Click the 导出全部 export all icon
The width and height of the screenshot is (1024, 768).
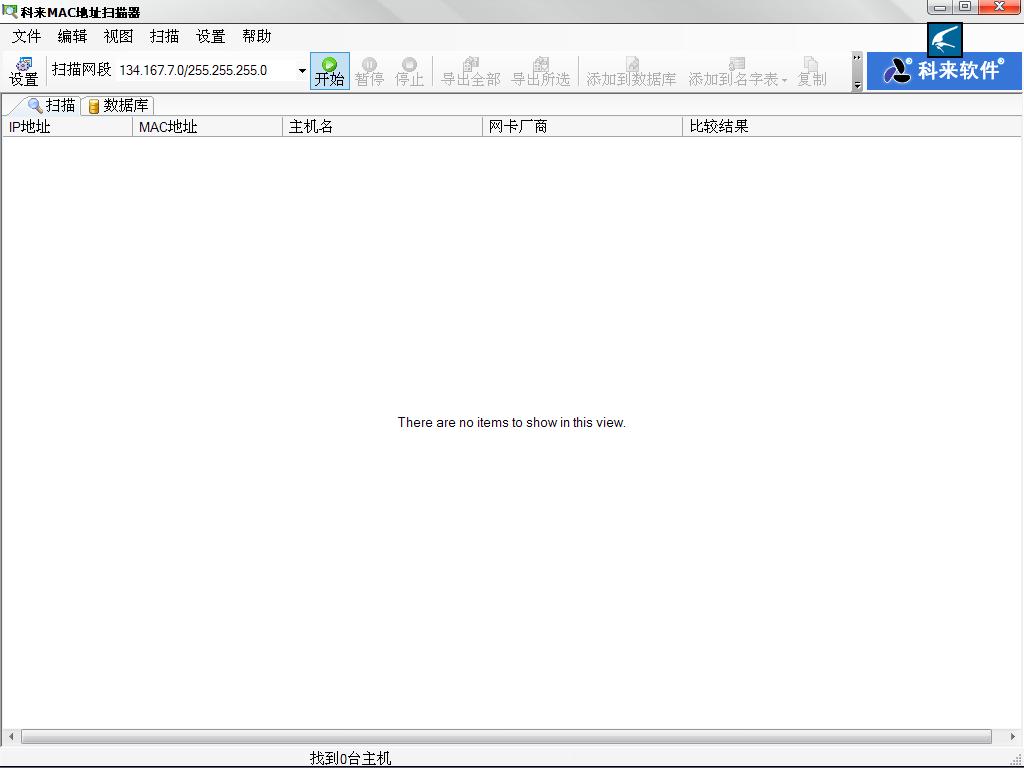click(470, 71)
